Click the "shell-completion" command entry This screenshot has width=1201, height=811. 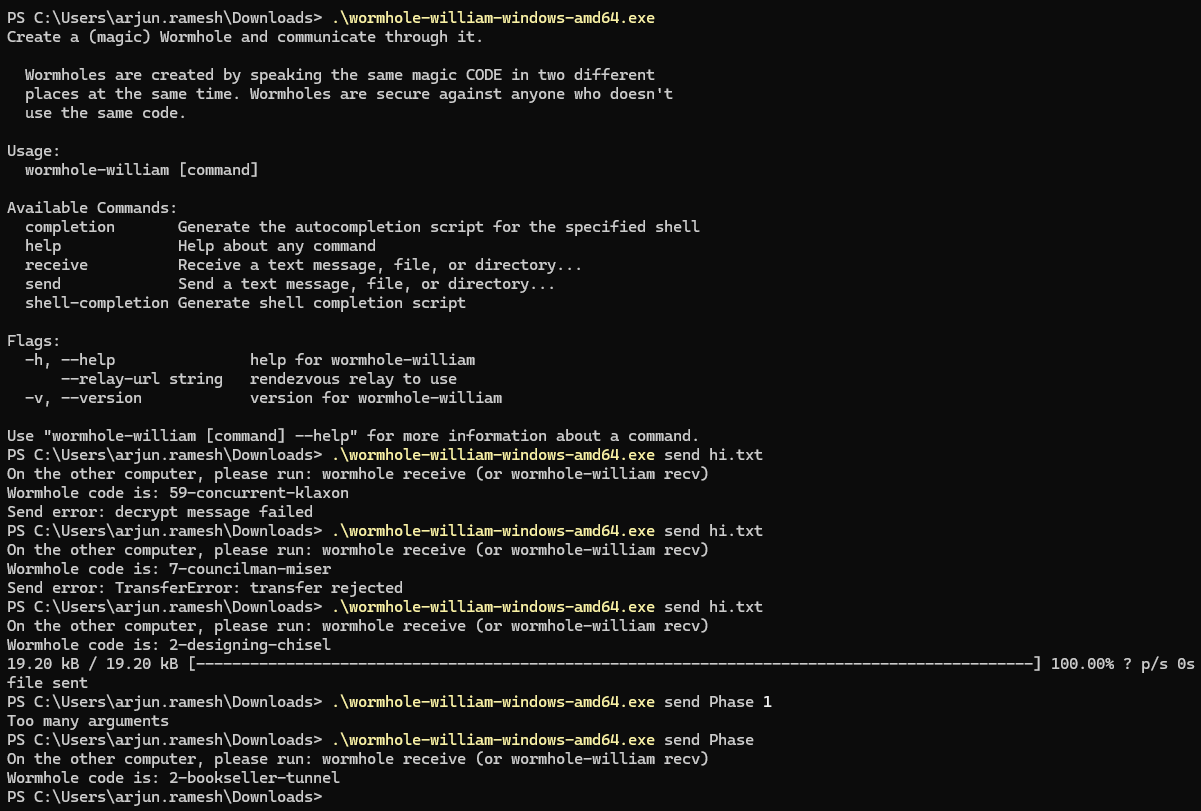97,303
